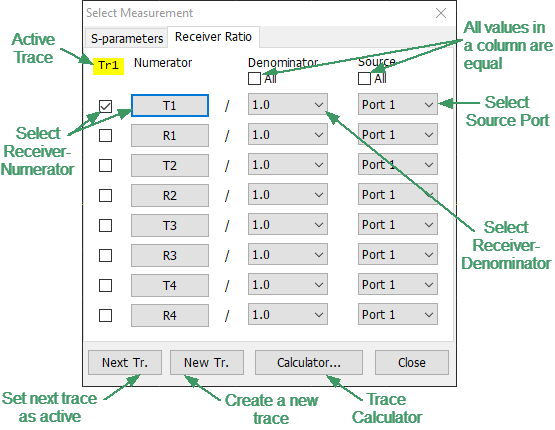This screenshot has height=430, width=555.
Task: Select the Receiver Ratio tab
Action: tap(213, 36)
